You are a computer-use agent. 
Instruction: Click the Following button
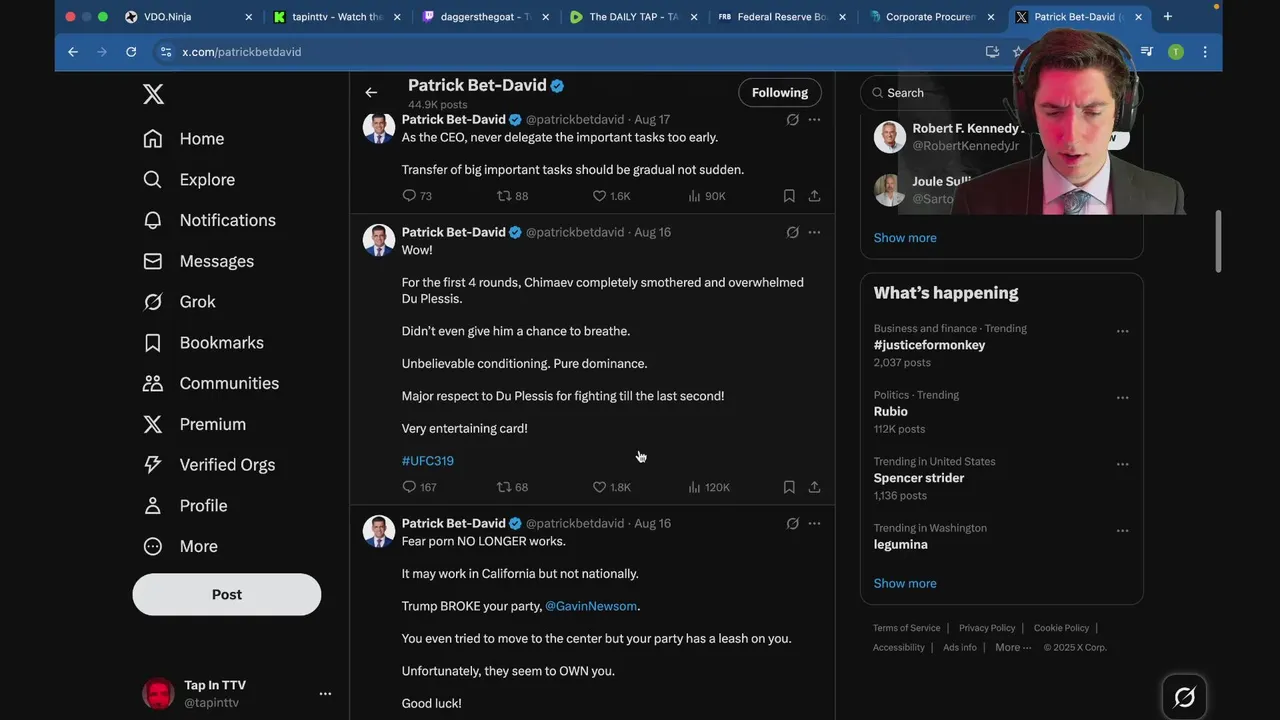click(x=780, y=92)
